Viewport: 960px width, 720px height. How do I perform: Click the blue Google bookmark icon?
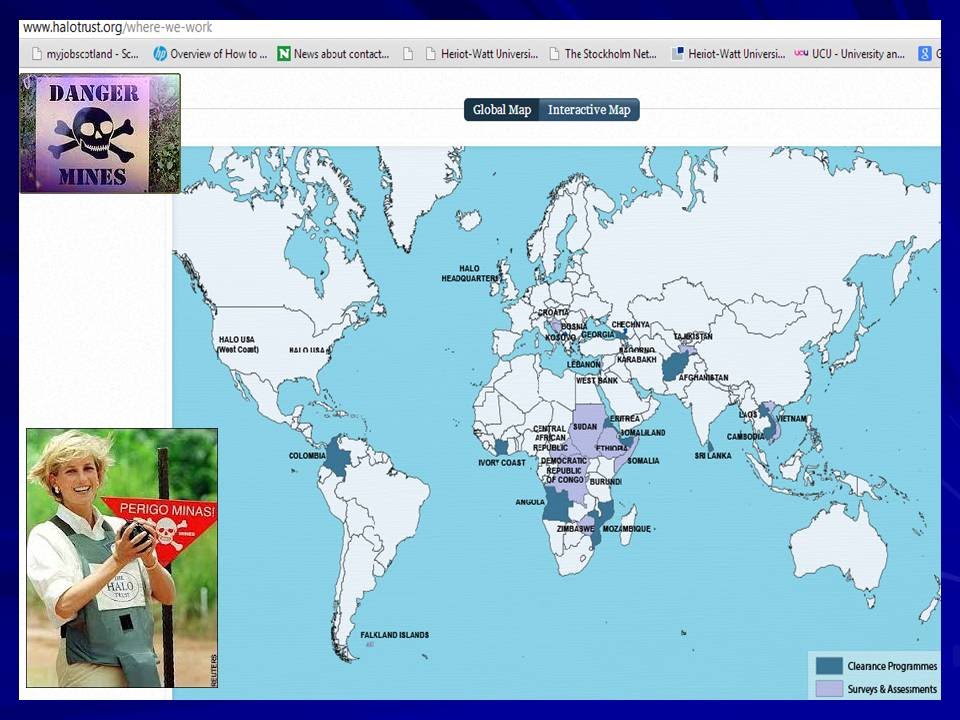[924, 54]
